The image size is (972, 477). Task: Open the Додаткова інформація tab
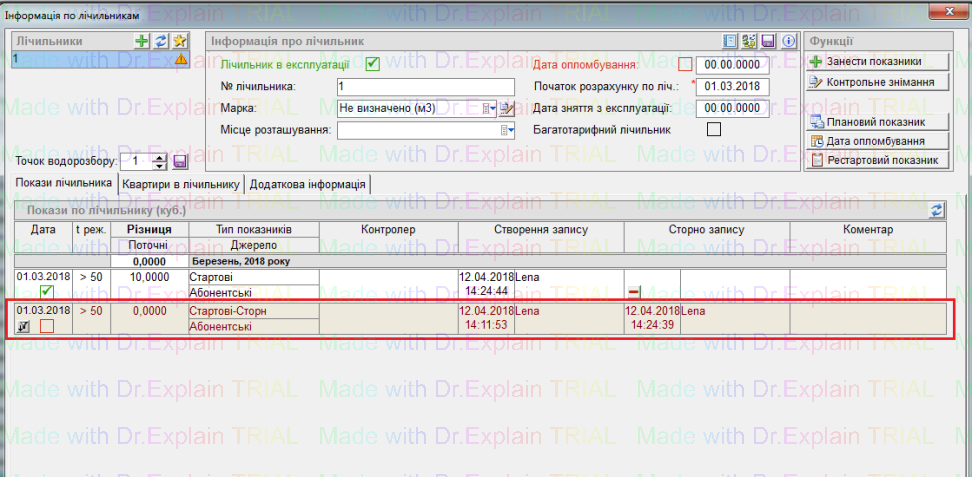[307, 184]
